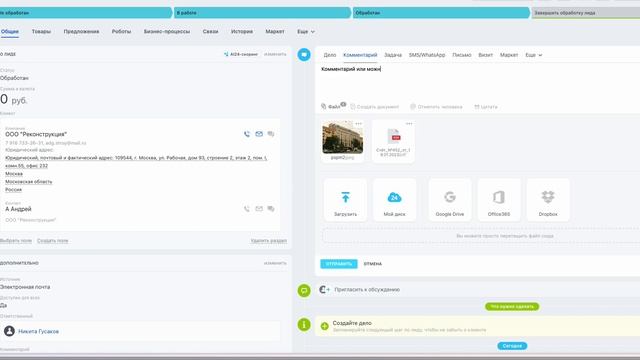Choose file from Dropbox

click(548, 200)
